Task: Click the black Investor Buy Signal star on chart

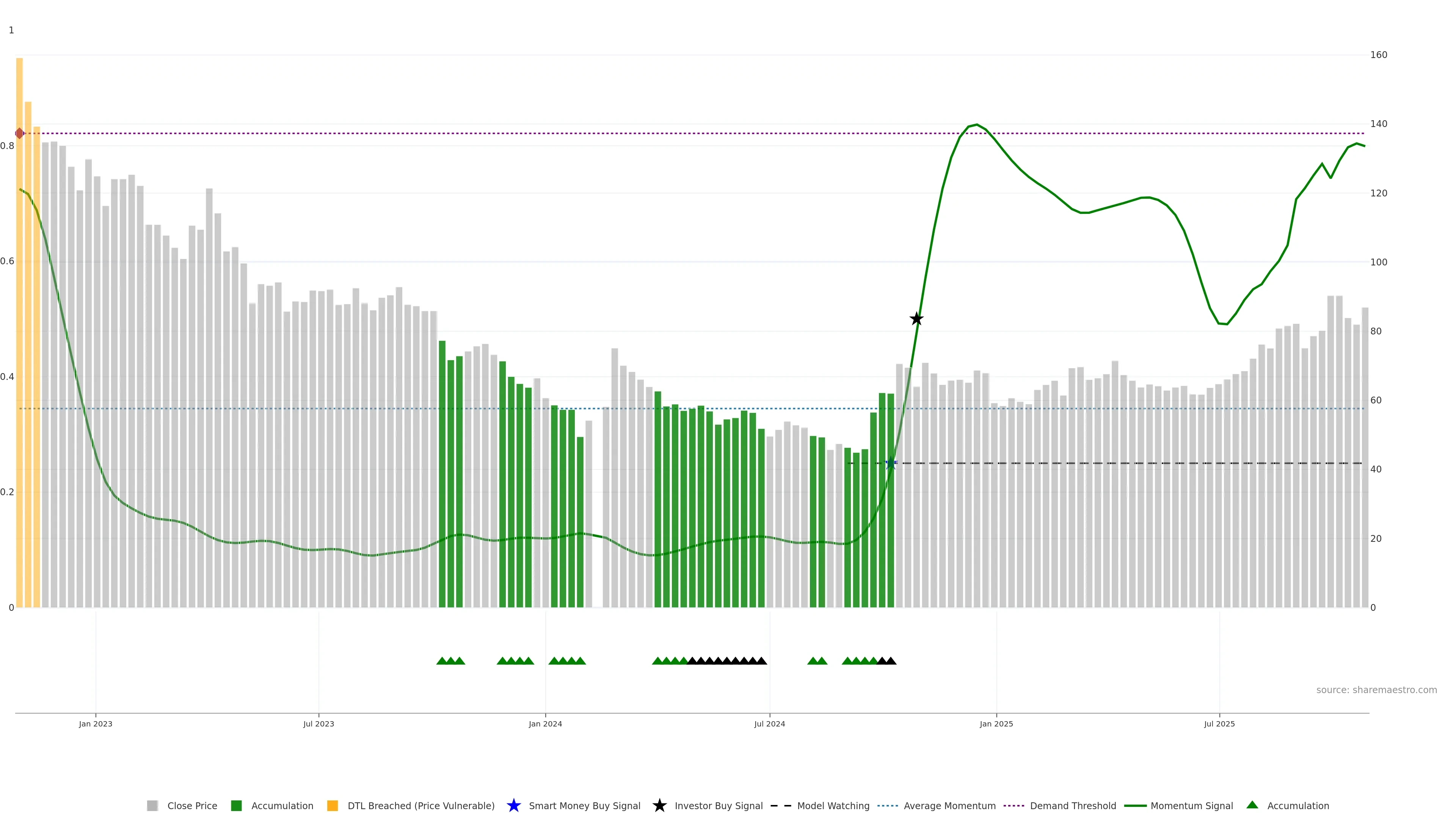Action: (x=916, y=319)
